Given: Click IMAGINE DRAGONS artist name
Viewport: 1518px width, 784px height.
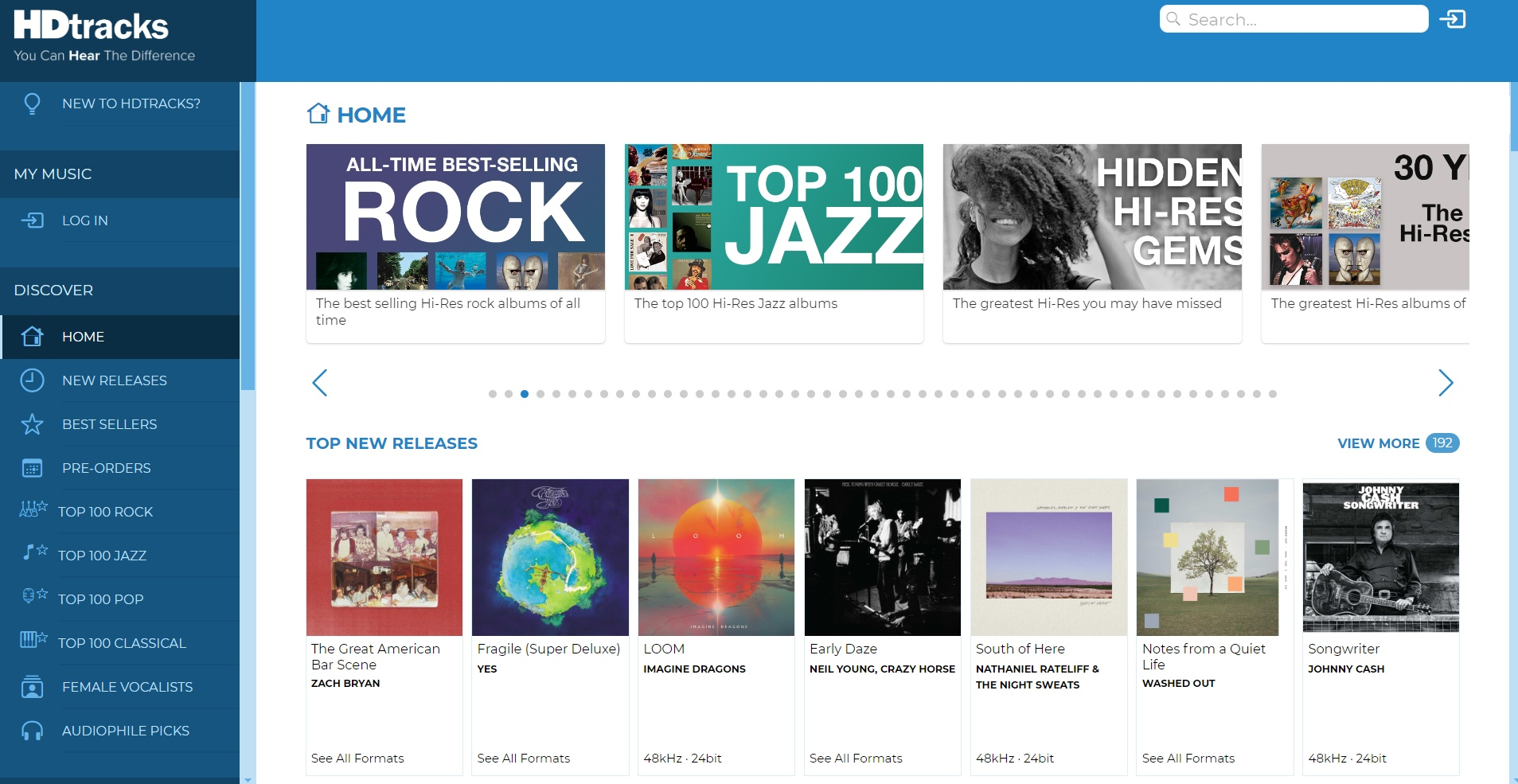Looking at the screenshot, I should coord(694,669).
